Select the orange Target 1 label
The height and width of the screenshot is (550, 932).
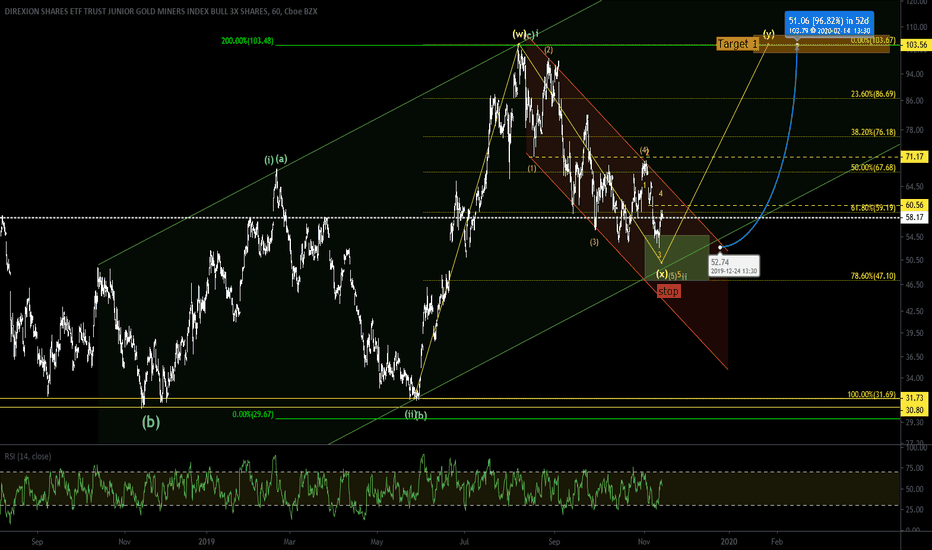[x=738, y=44]
